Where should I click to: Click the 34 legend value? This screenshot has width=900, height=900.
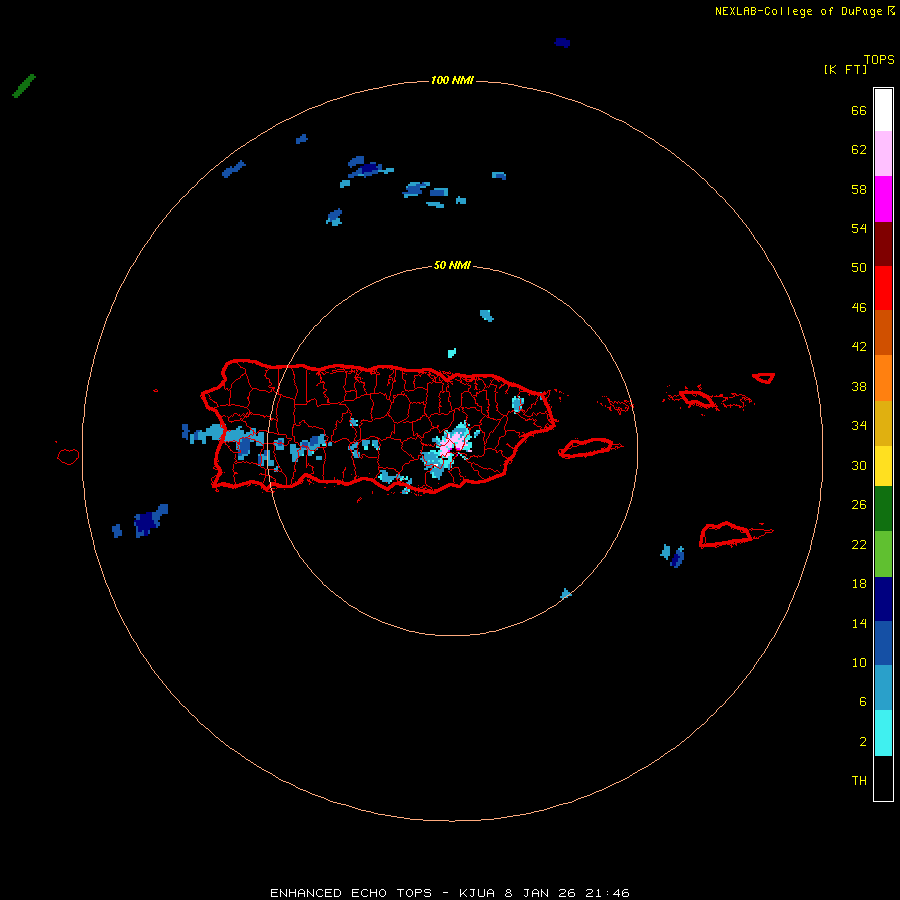tap(859, 426)
